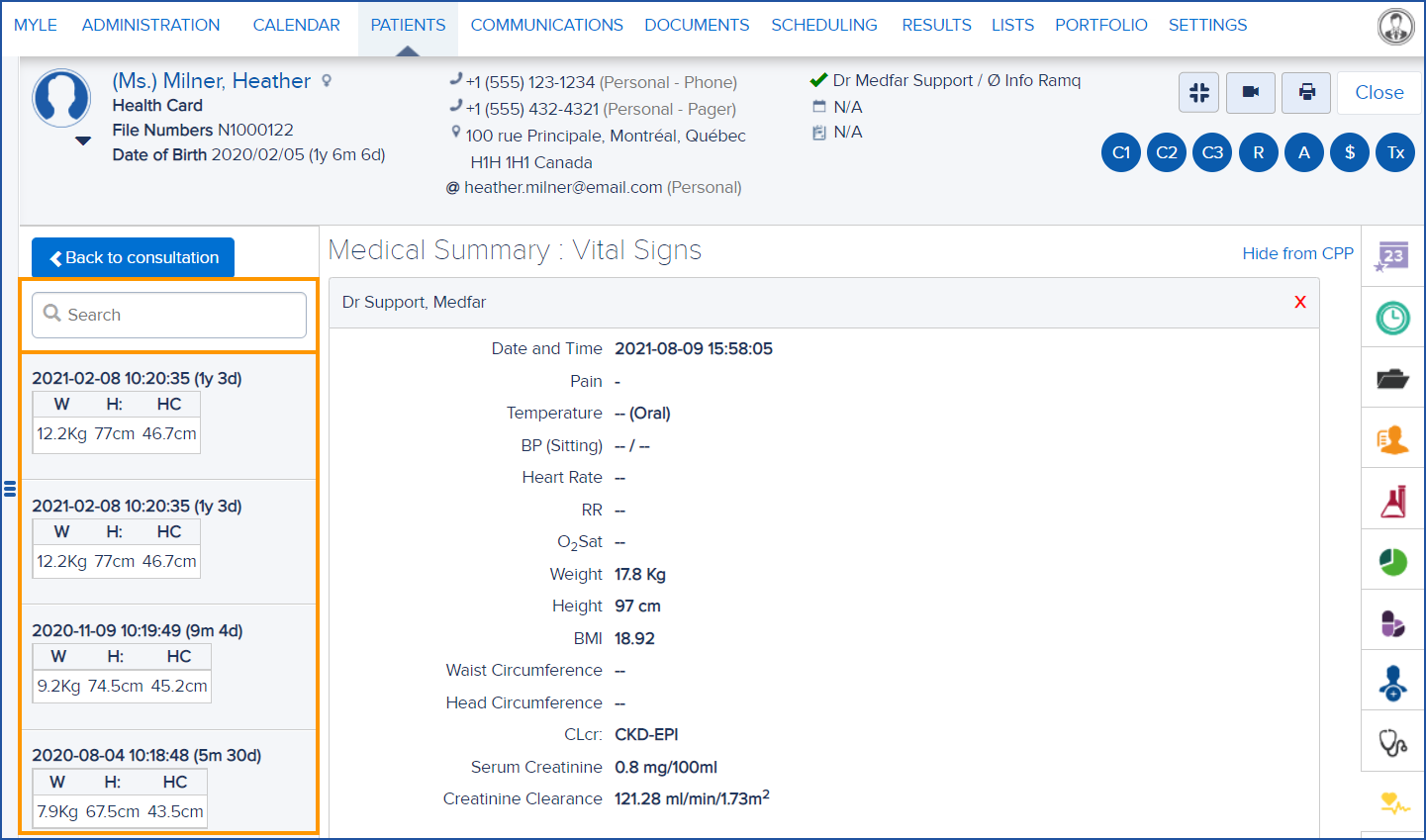
Task: Open the medication pills icon in sidebar
Action: click(1392, 623)
